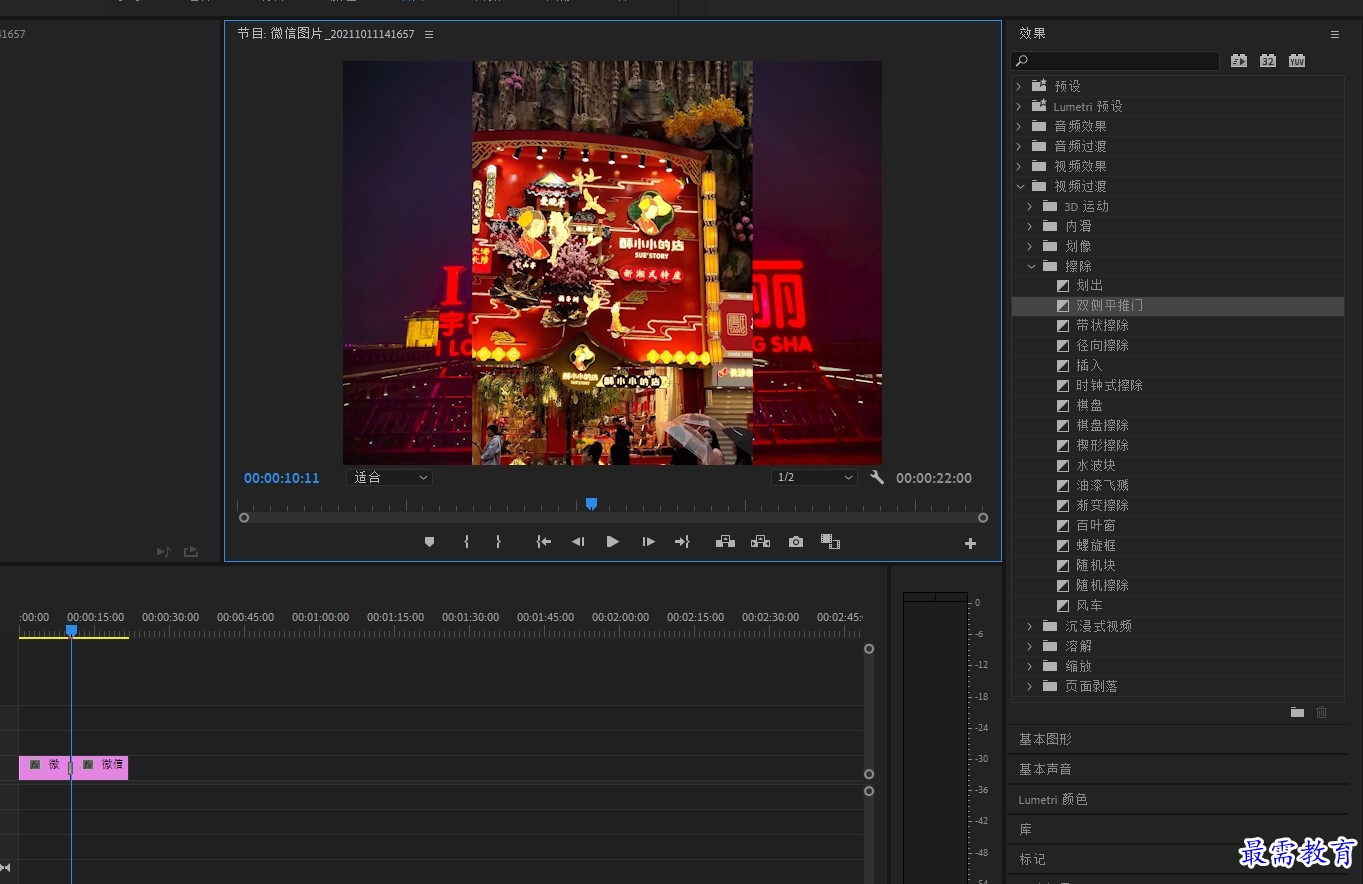Open the 基本图形 panel tab
The height and width of the screenshot is (884, 1363).
click(1045, 739)
